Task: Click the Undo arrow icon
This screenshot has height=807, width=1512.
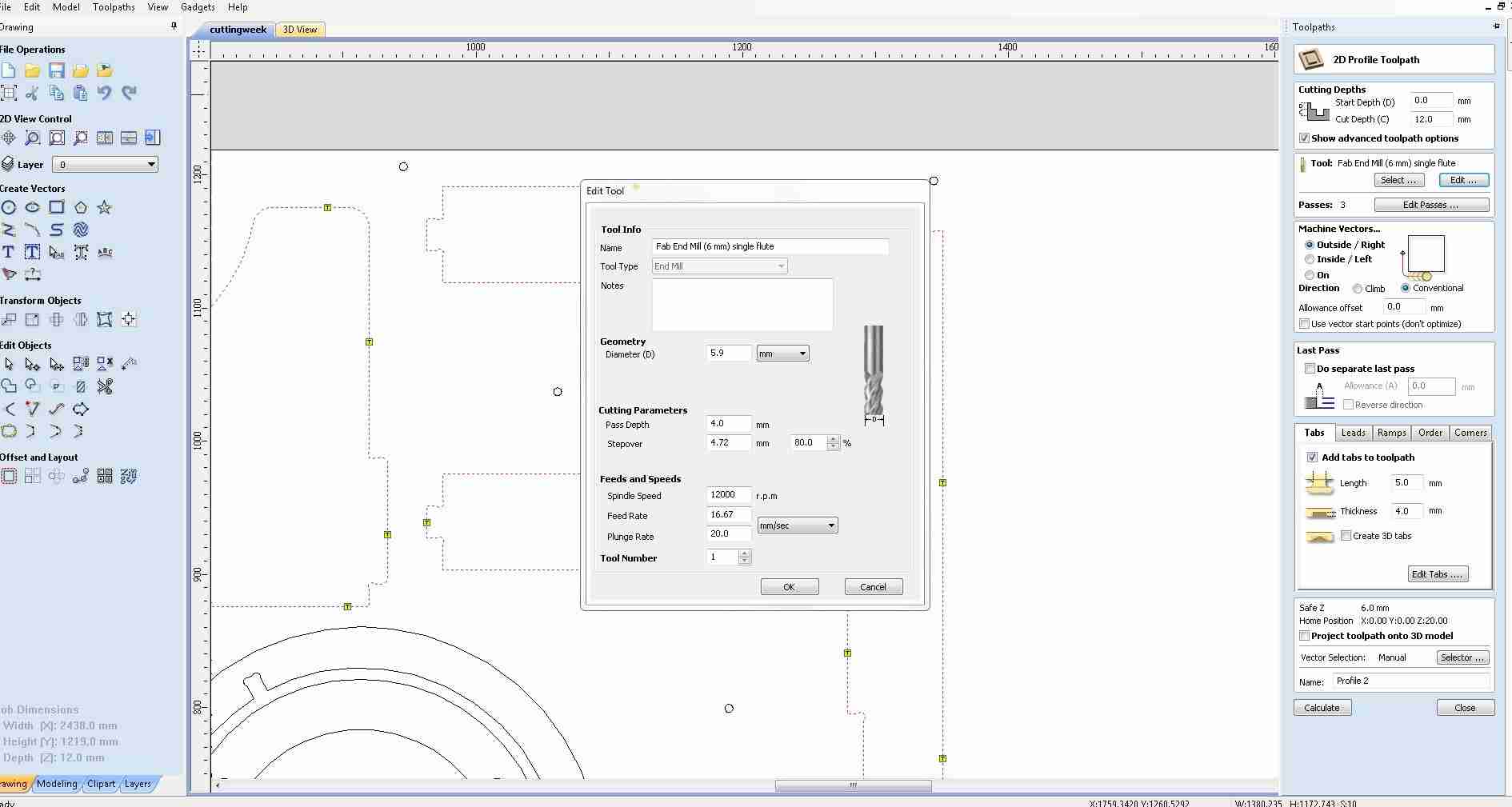Action: click(104, 93)
